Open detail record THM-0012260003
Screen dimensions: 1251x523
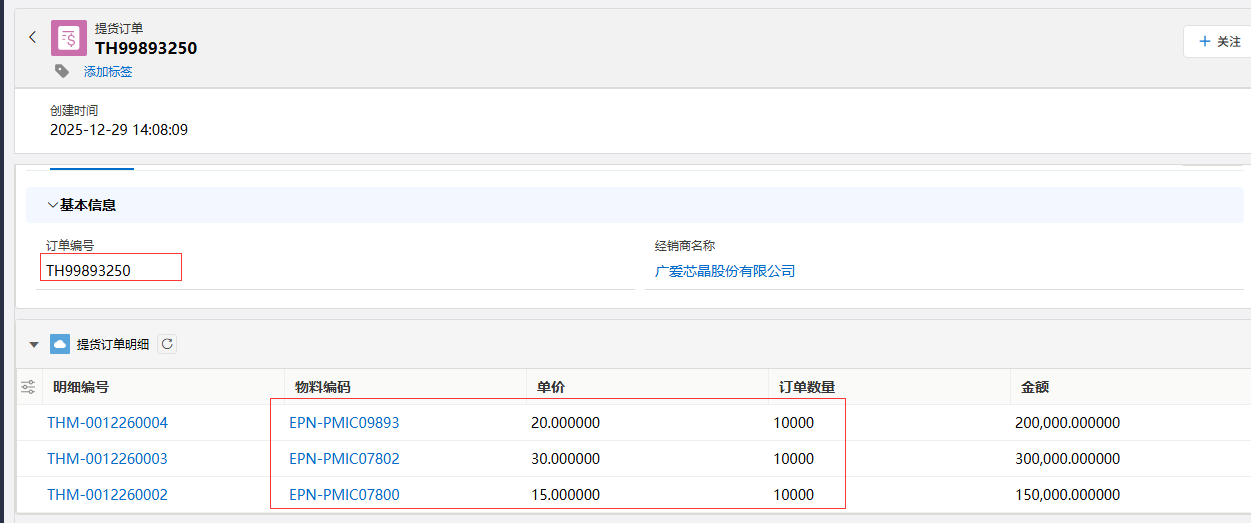point(107,459)
